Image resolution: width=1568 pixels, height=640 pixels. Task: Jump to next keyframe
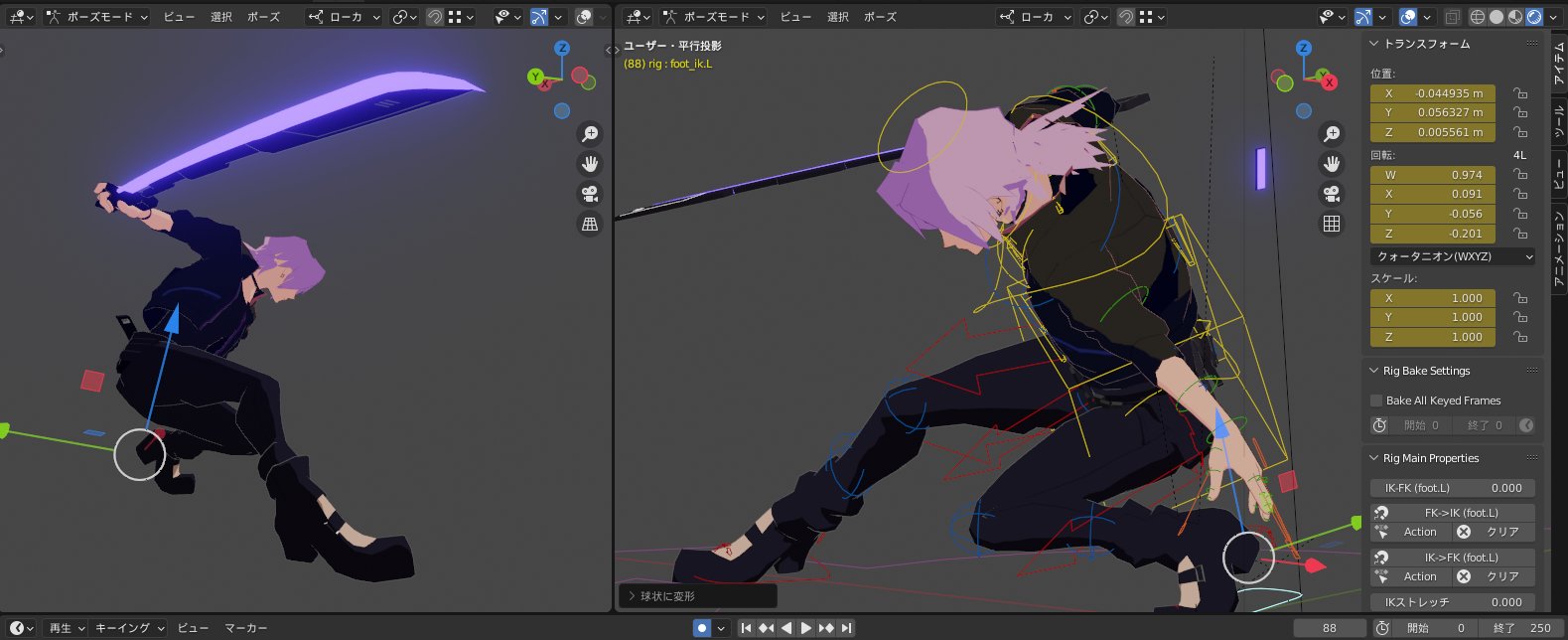click(x=826, y=628)
